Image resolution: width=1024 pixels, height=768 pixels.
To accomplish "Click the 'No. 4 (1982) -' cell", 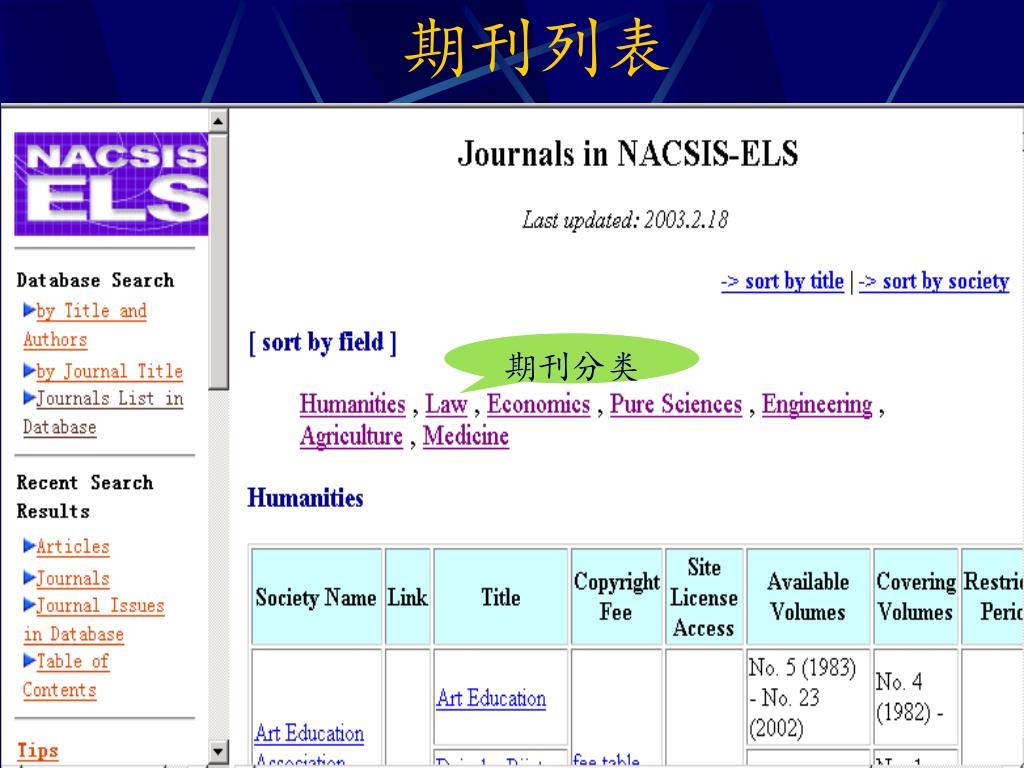I will (x=916, y=697).
